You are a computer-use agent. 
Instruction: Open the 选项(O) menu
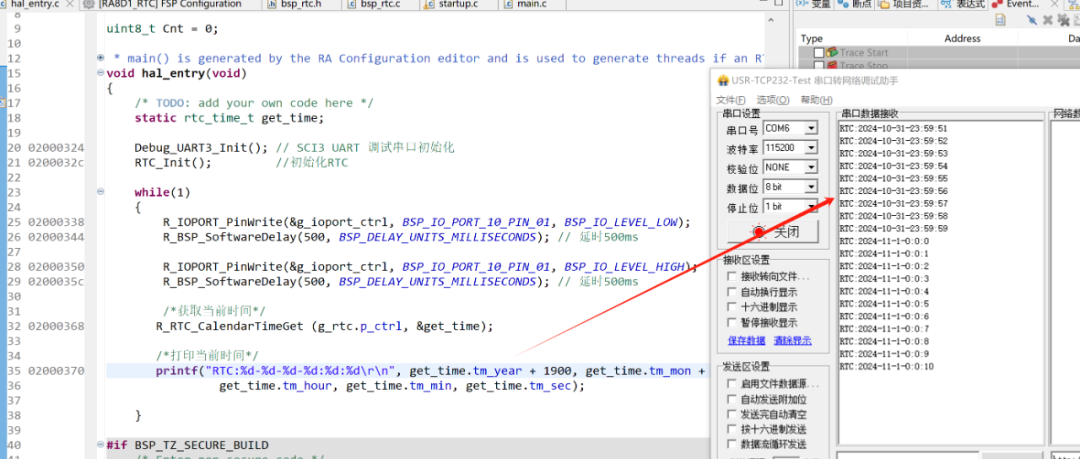[772, 100]
